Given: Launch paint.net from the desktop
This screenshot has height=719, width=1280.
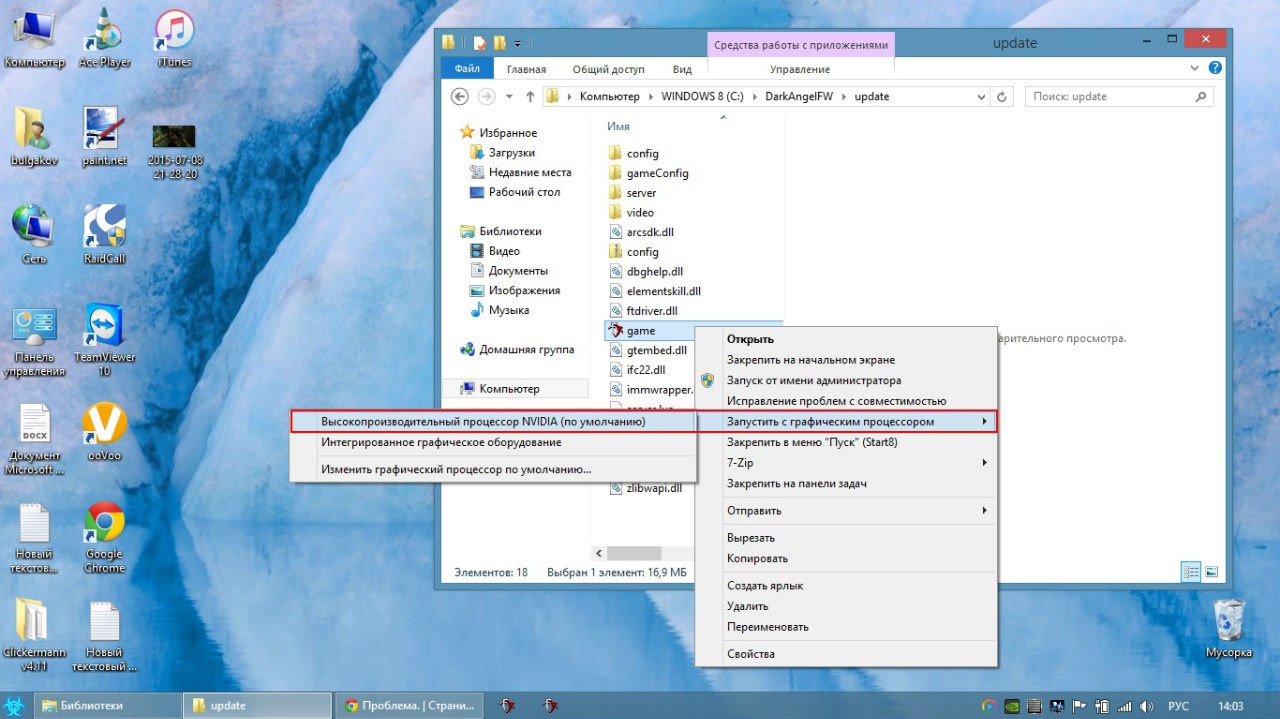Looking at the screenshot, I should pos(104,136).
